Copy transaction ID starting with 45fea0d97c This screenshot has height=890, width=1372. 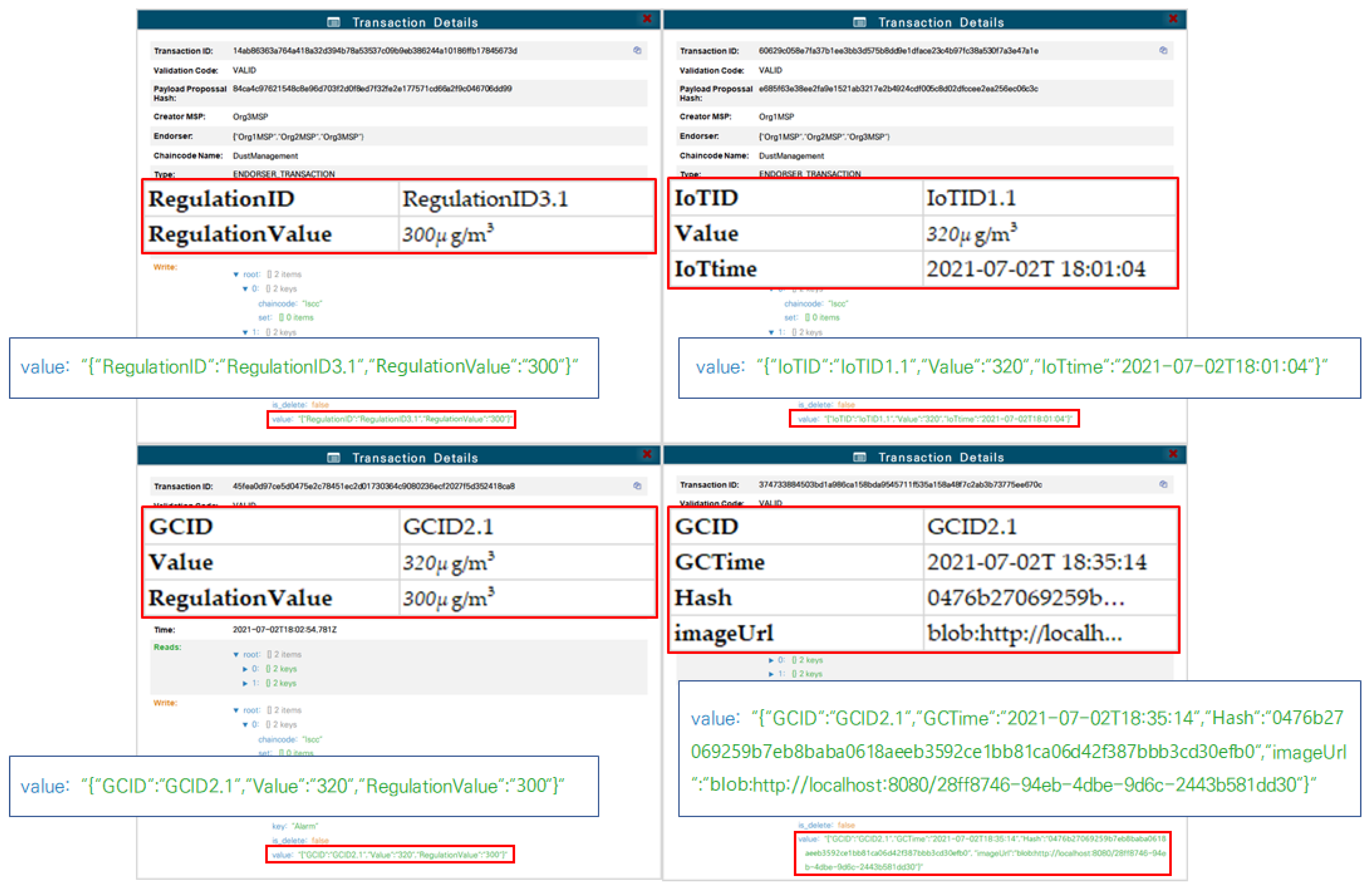[x=637, y=486]
